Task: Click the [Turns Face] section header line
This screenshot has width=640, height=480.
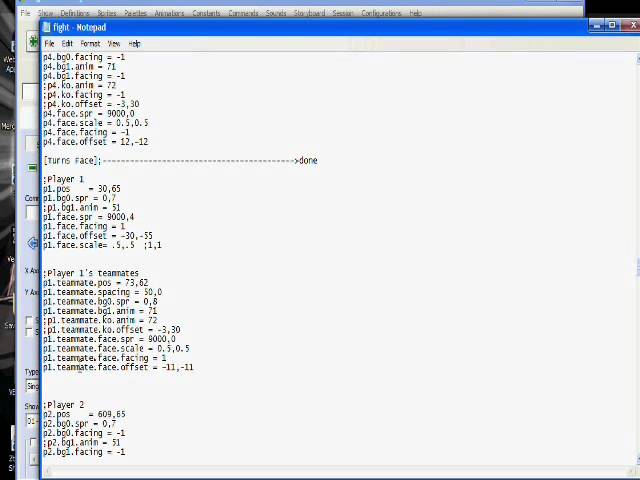Action: [180, 161]
